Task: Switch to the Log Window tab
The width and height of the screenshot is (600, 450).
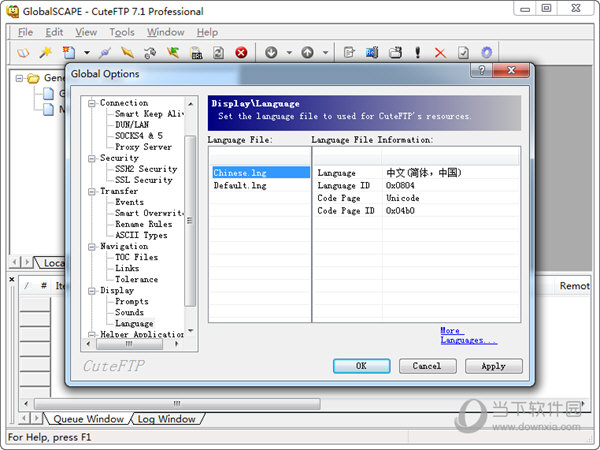Action: (166, 419)
